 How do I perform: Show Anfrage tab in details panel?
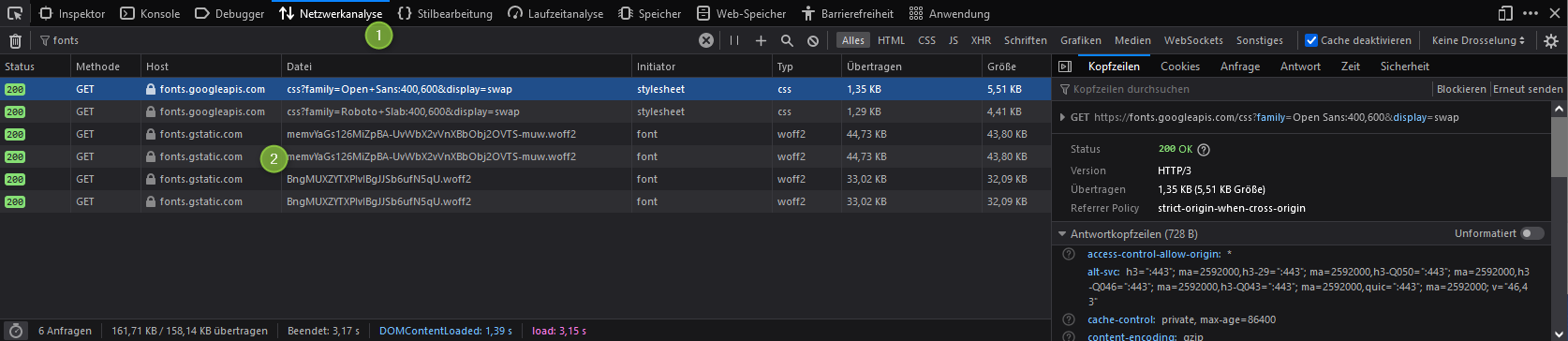(x=1239, y=67)
